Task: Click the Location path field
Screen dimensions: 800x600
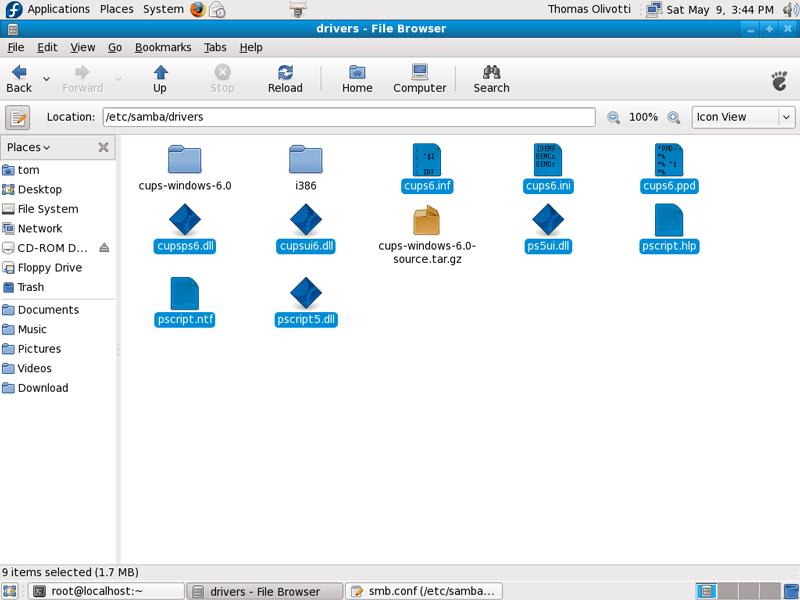Action: point(349,117)
